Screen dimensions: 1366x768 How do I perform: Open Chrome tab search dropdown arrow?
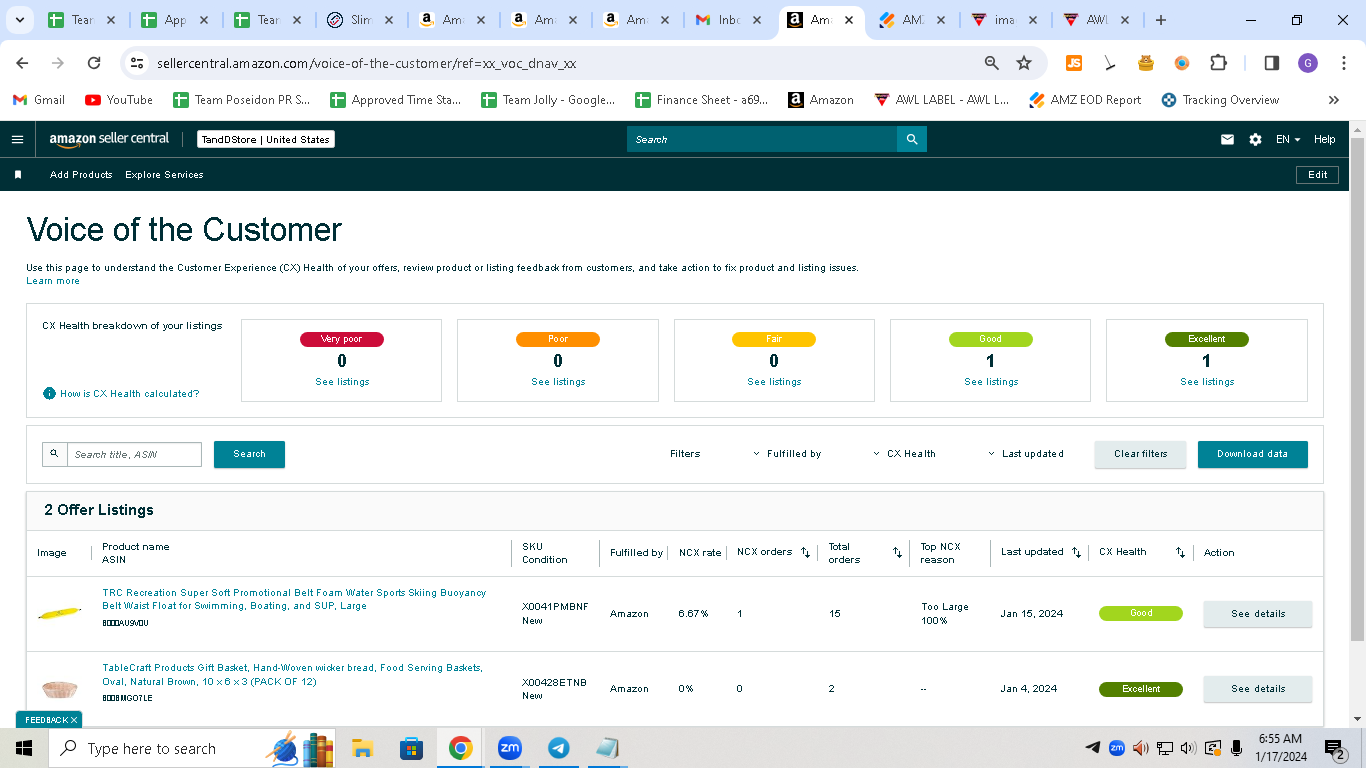click(x=21, y=20)
